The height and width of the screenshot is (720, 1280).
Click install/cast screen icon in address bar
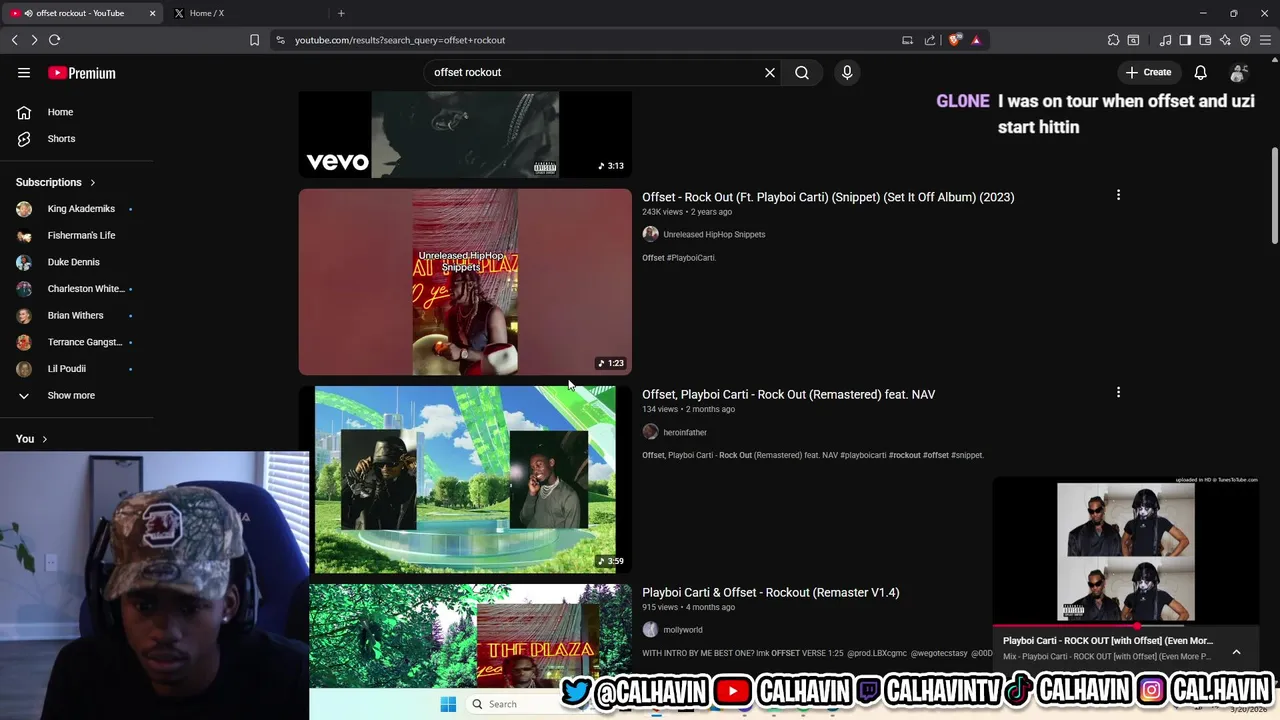(907, 40)
